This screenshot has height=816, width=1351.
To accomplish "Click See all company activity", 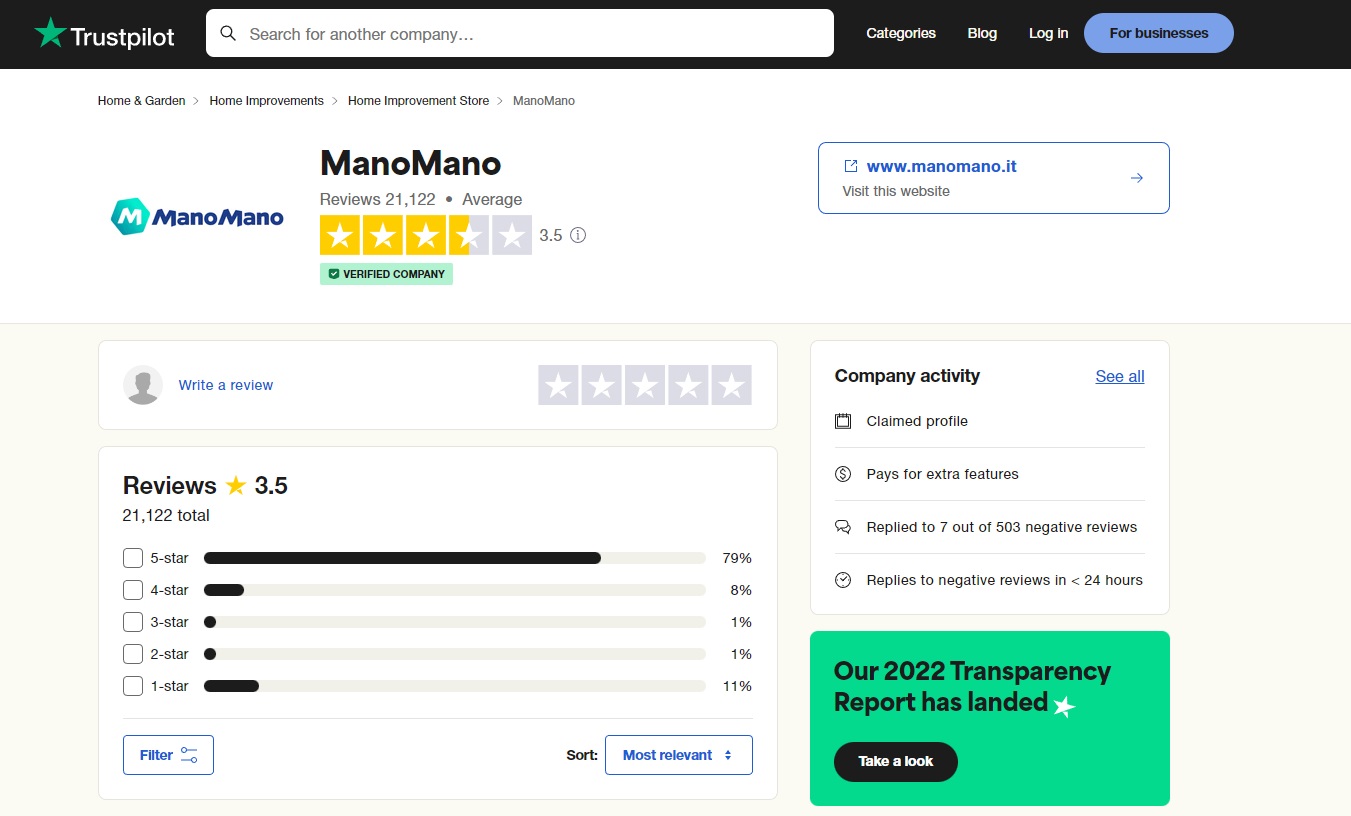I will click(x=1120, y=376).
